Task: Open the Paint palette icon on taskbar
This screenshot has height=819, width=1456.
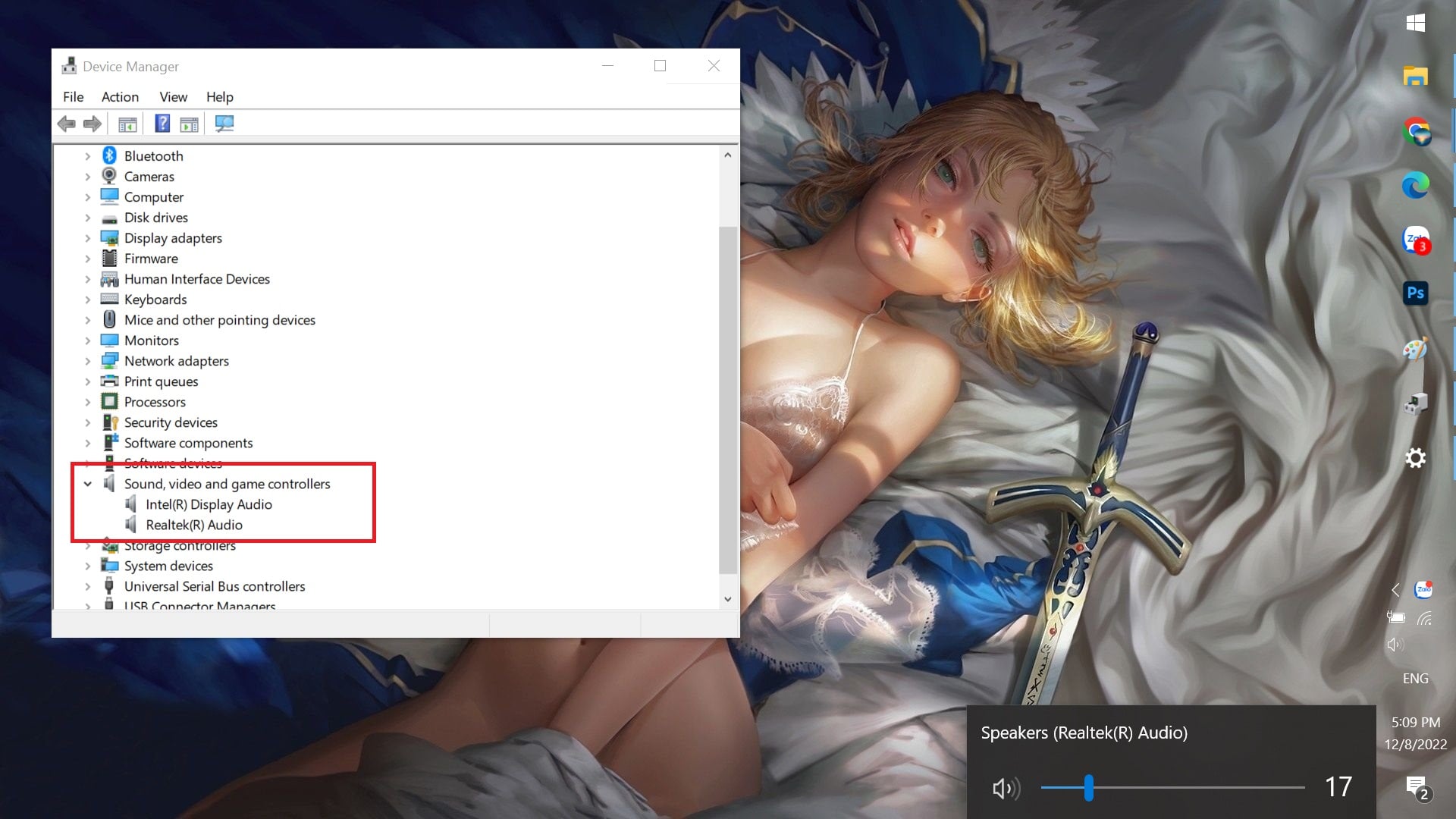Action: click(1415, 349)
